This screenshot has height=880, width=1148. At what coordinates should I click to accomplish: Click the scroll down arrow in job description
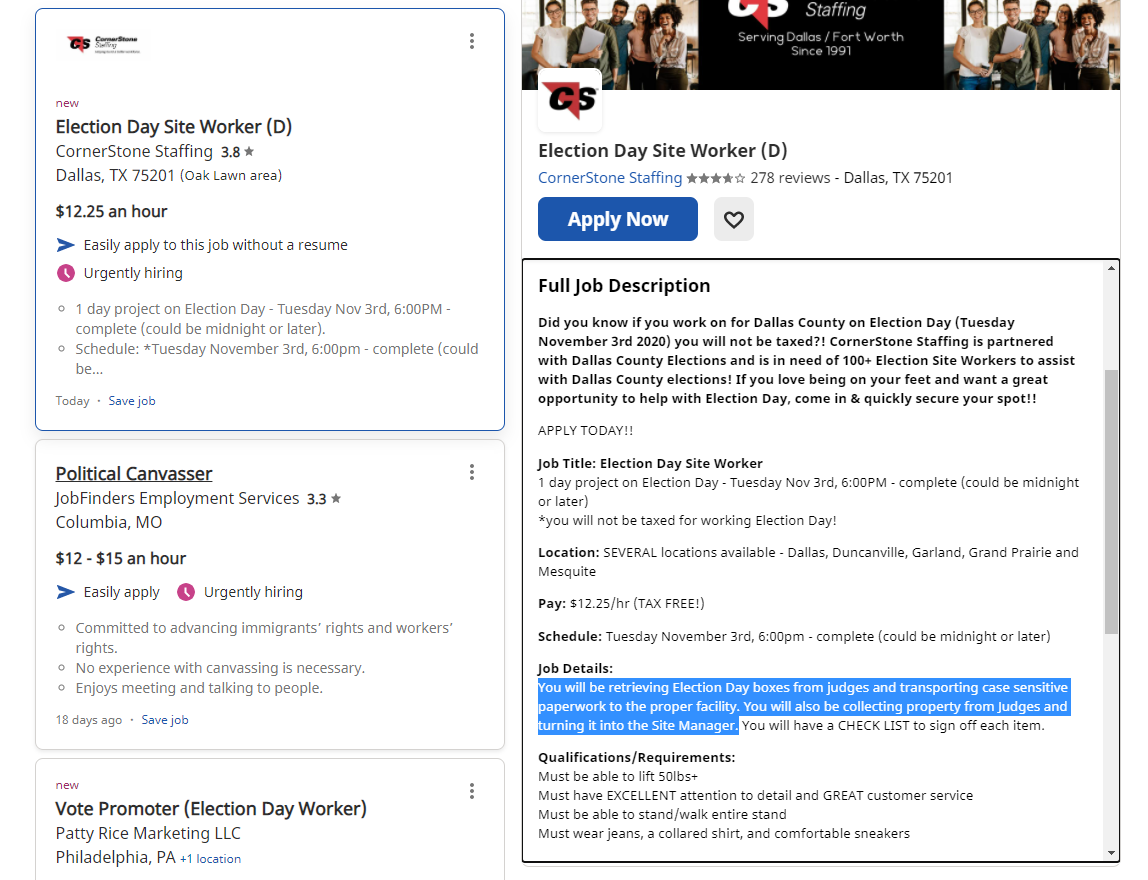tap(1111, 853)
